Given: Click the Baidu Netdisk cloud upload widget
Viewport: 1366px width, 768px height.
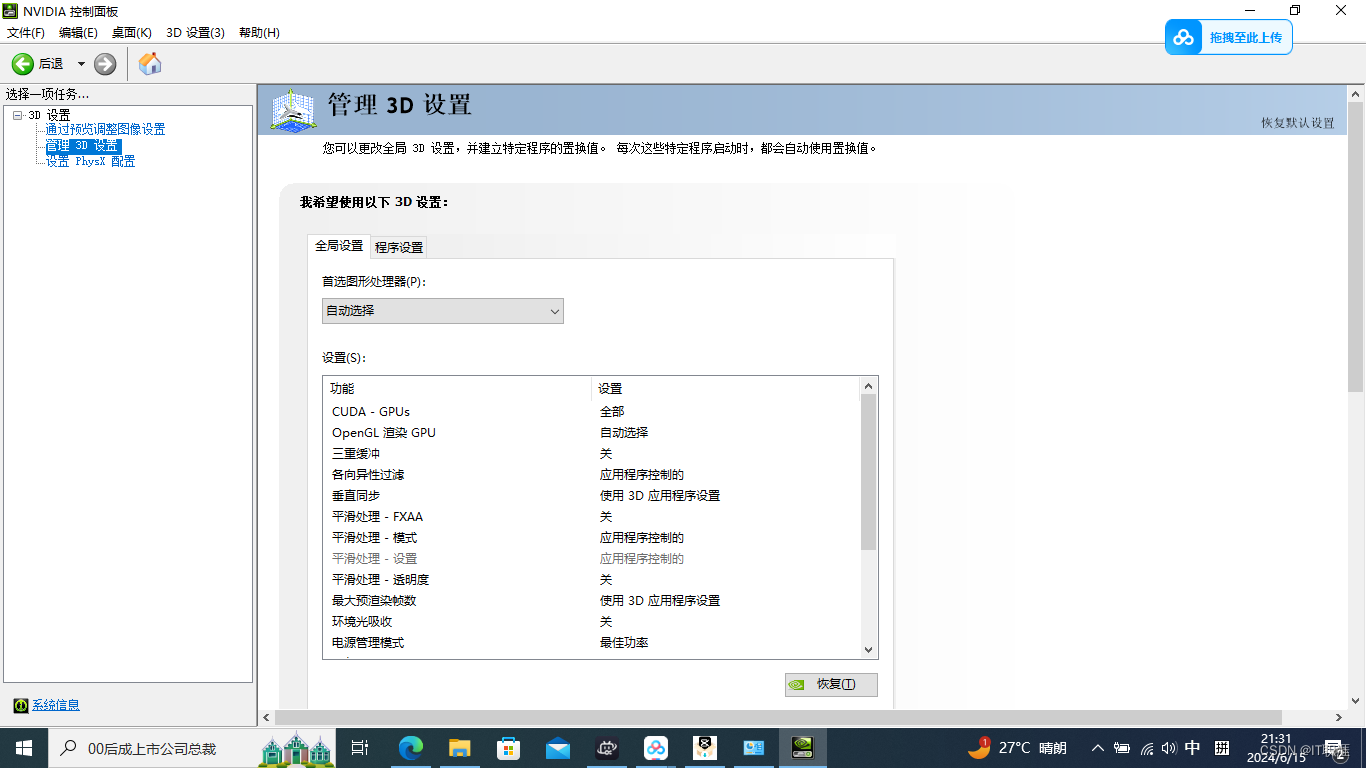Looking at the screenshot, I should click(x=1228, y=37).
